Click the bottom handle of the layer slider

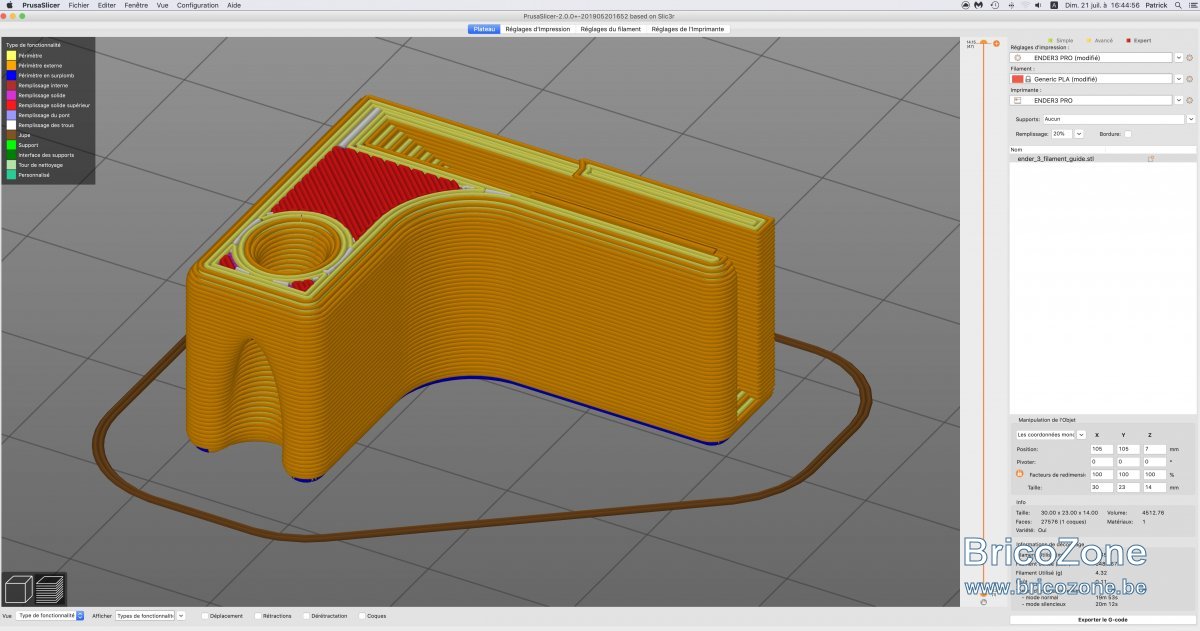pyautogui.click(x=984, y=593)
